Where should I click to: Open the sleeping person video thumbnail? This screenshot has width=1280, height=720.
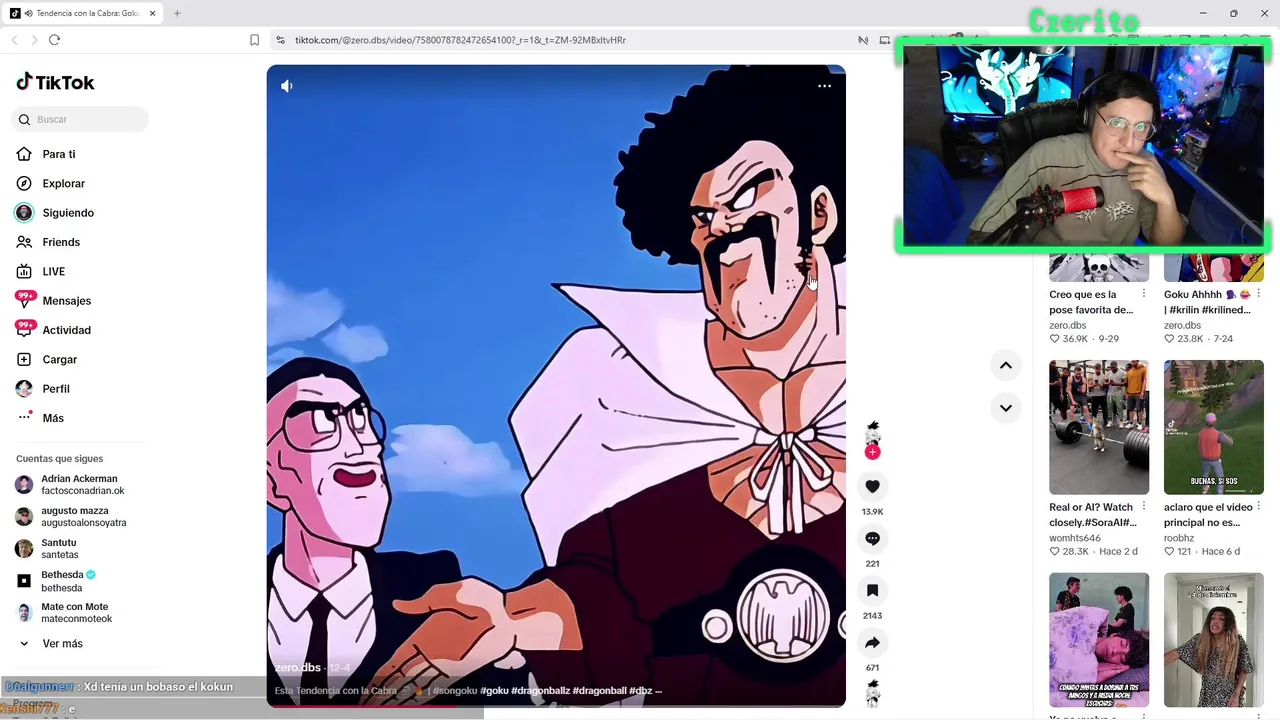coord(1099,640)
